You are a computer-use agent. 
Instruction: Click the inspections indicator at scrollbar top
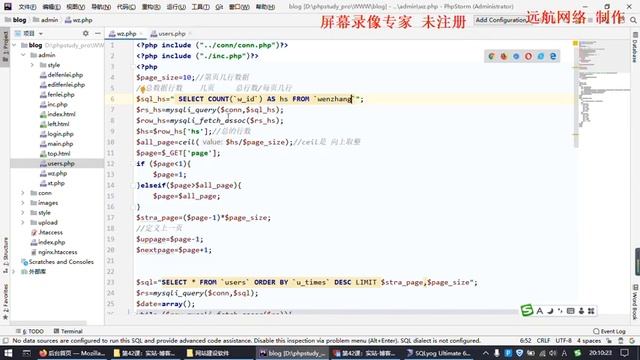tap(576, 43)
